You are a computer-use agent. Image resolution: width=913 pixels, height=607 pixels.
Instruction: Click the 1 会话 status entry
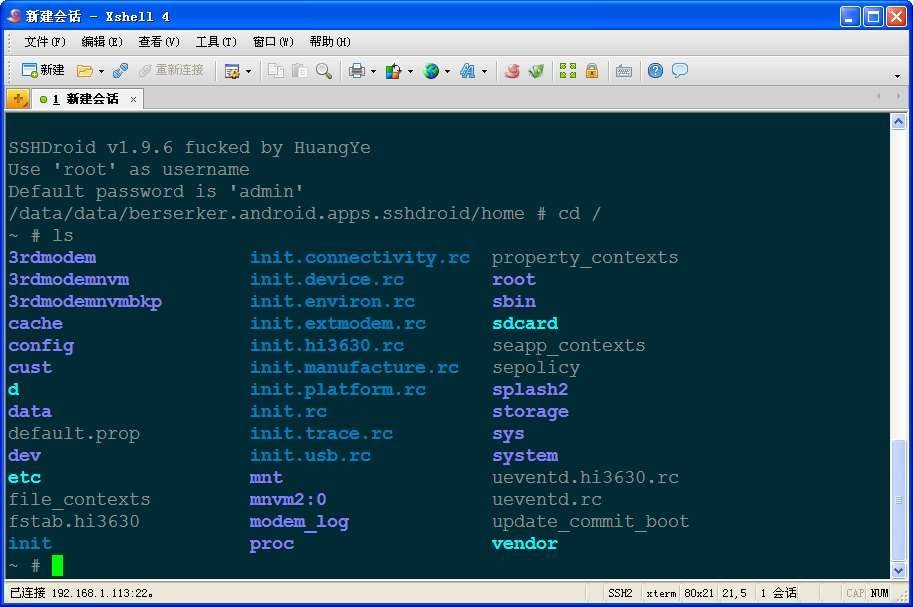(x=778, y=593)
